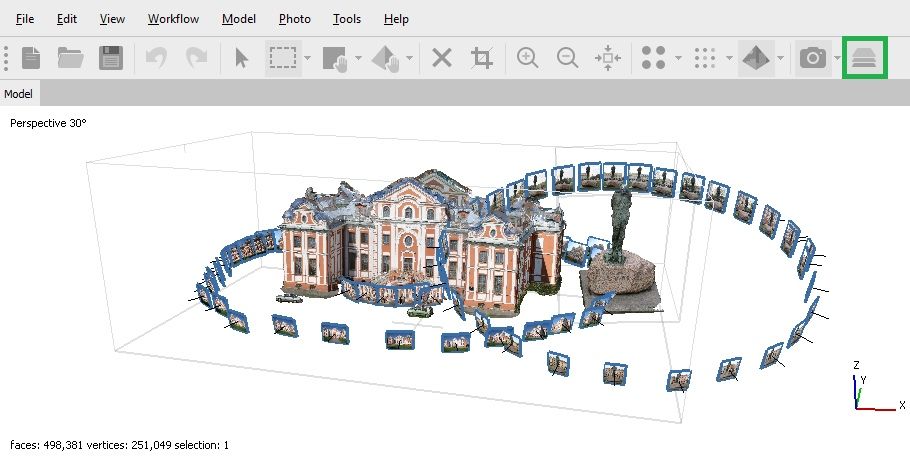Click the Redo arrow icon
Screen dimensions: 910x462
pos(196,58)
